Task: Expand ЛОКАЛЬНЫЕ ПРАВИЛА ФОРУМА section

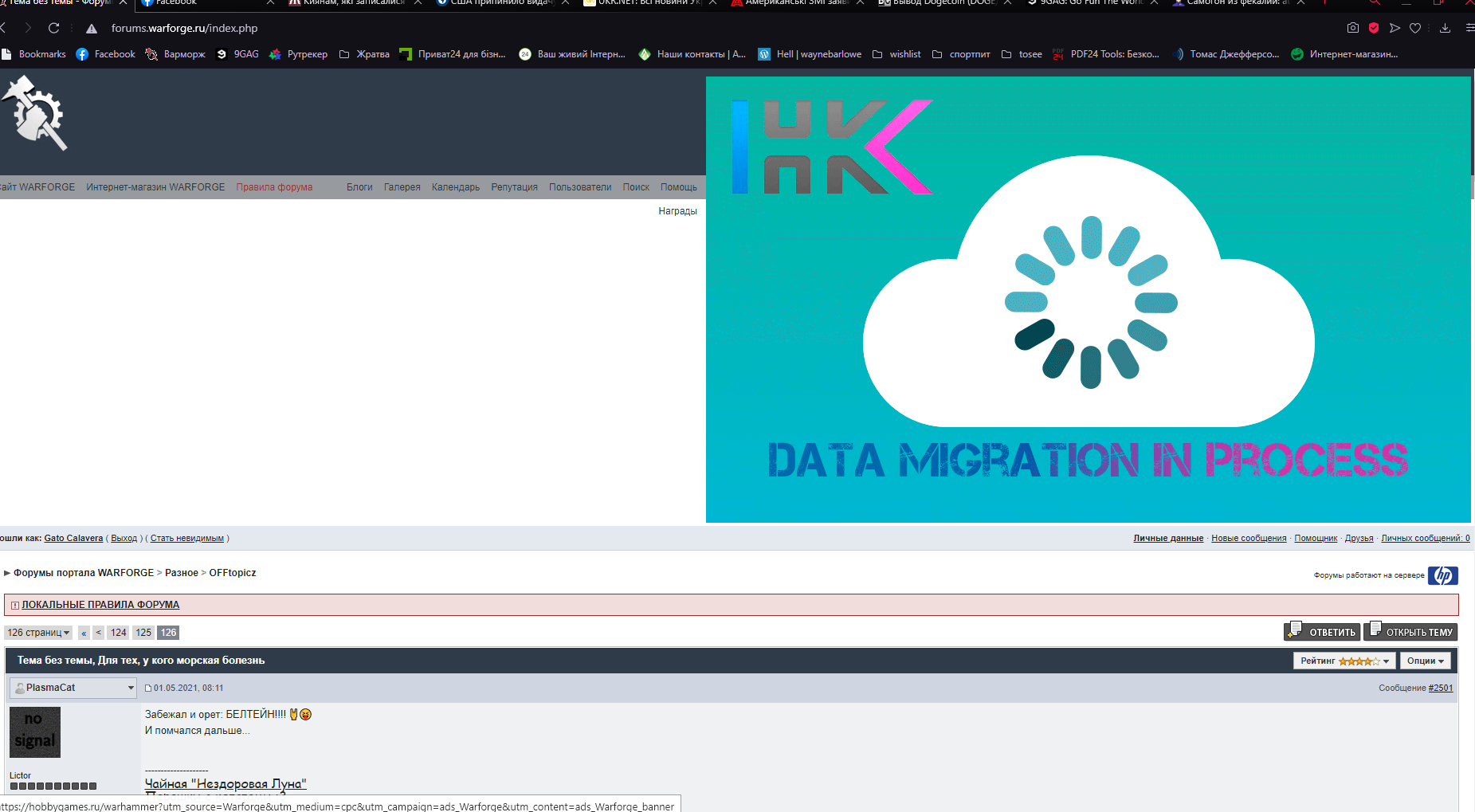Action: (100, 605)
